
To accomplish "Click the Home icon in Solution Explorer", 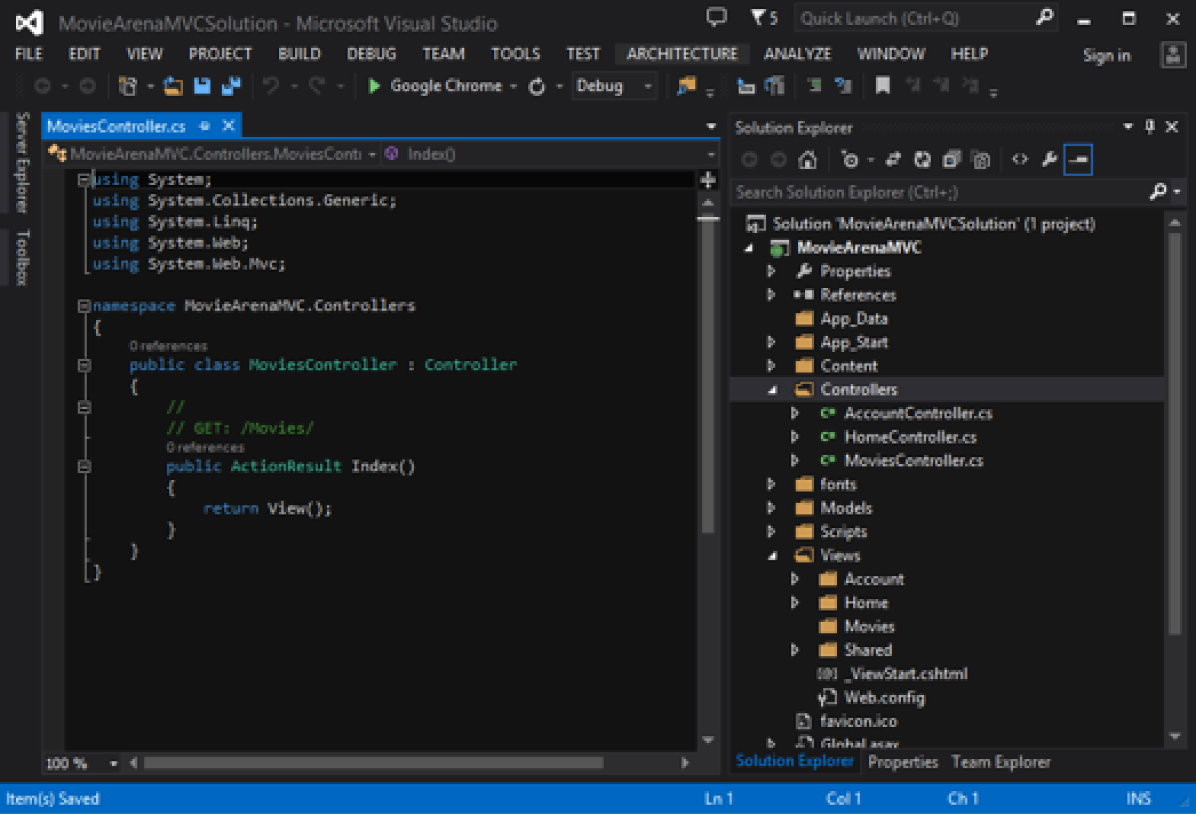I will [808, 159].
